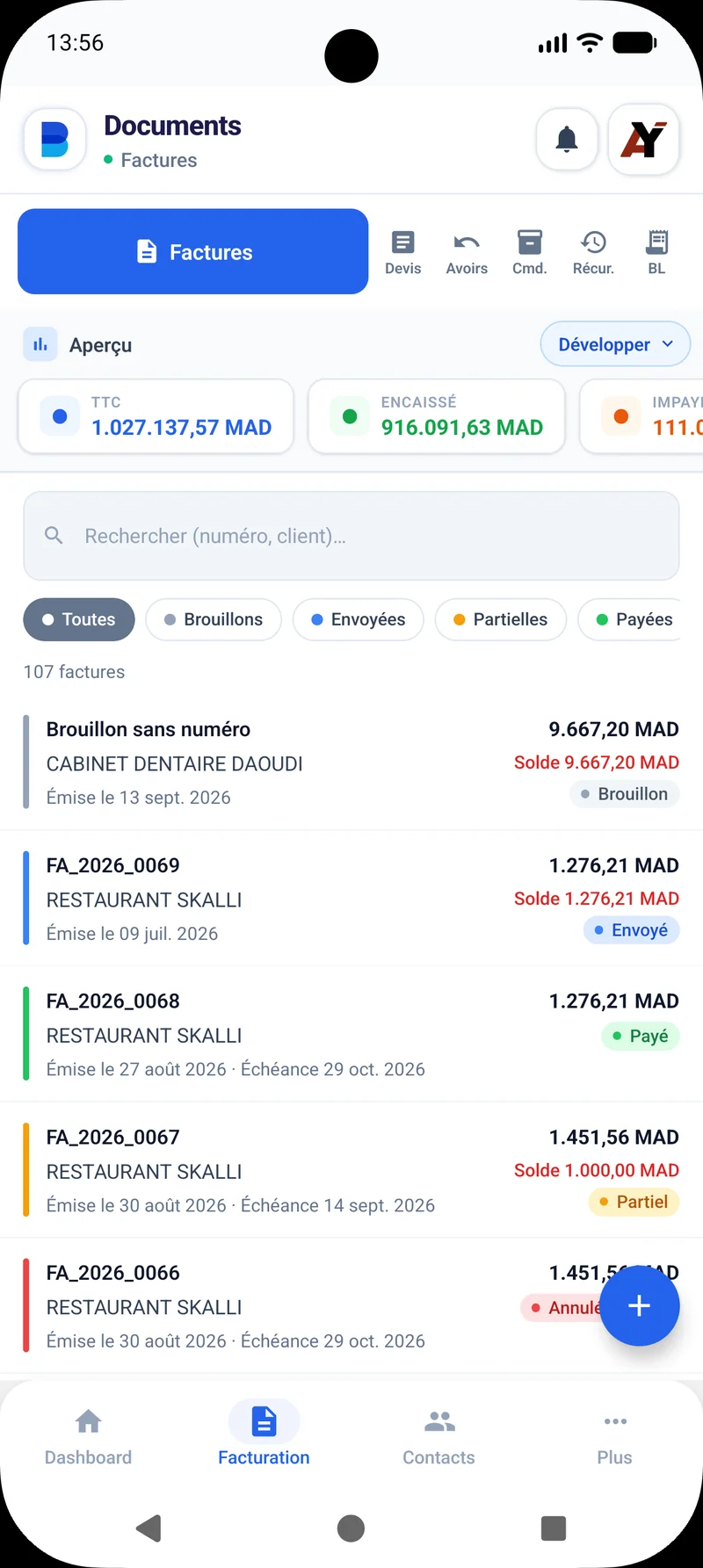The height and width of the screenshot is (1568, 703).
Task: Tap the Envoyé status badge
Action: pos(632,930)
